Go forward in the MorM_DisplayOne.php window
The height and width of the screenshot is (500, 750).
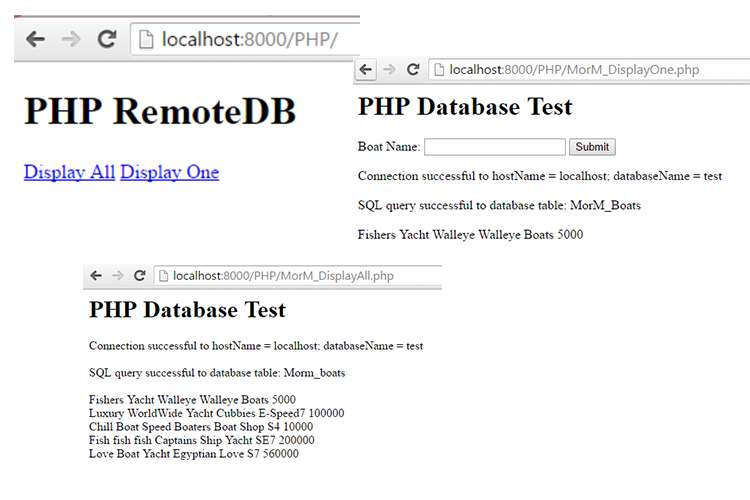(x=389, y=69)
